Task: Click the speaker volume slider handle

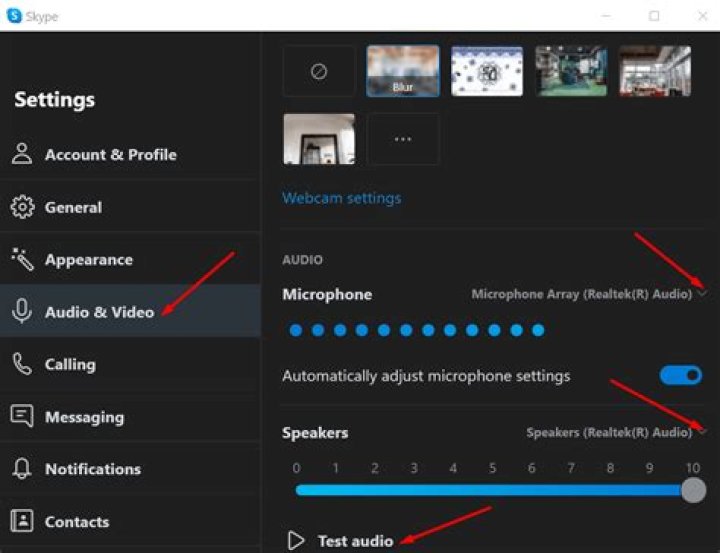Action: coord(693,490)
